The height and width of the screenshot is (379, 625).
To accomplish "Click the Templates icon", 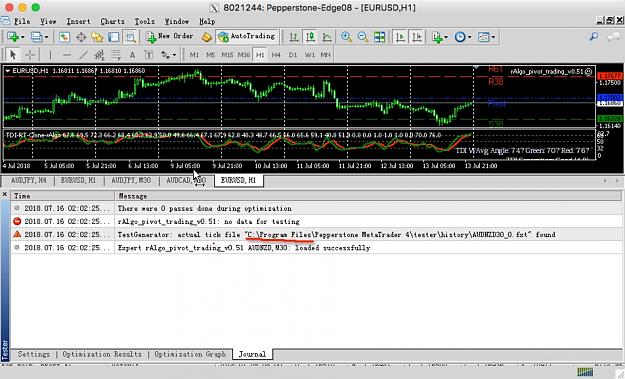I will (x=483, y=37).
